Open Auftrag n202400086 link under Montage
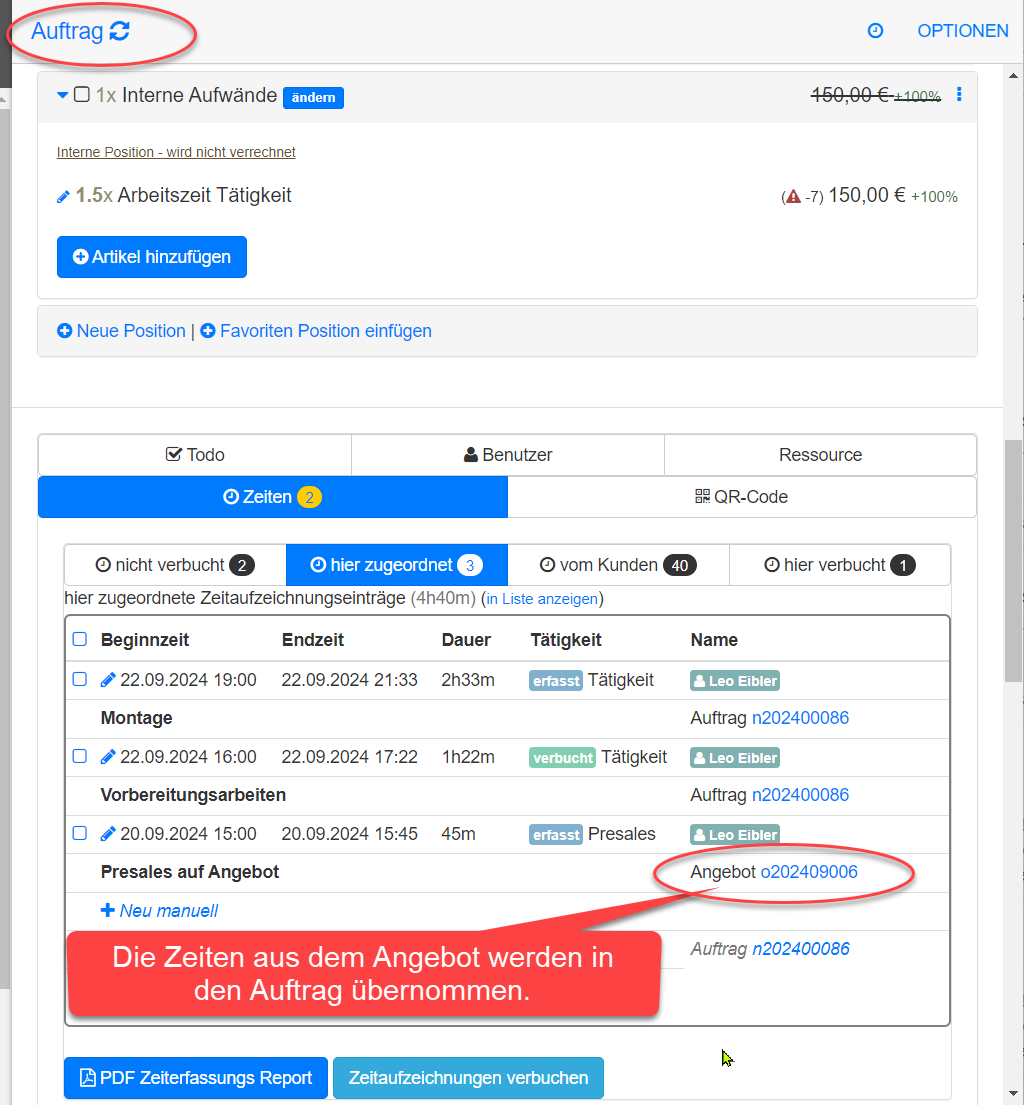 pos(800,718)
